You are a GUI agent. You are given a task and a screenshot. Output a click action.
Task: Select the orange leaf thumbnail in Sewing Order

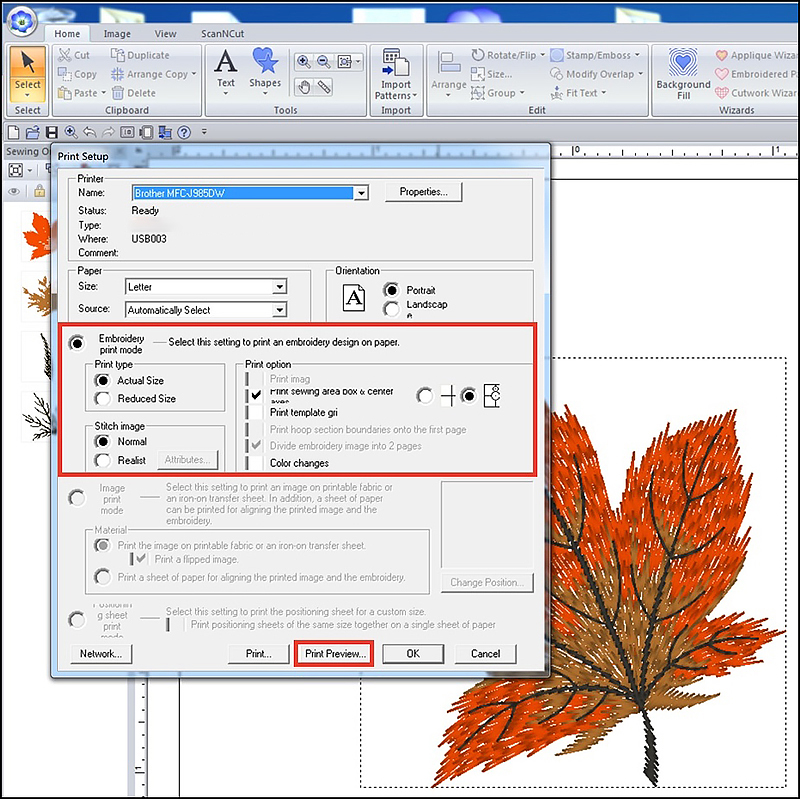[36, 237]
